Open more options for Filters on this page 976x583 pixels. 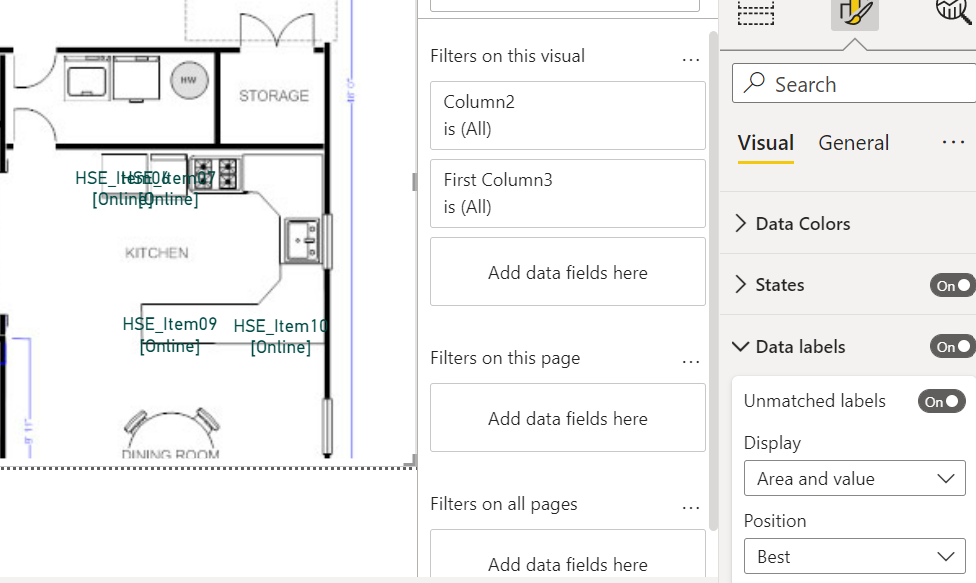(x=691, y=361)
